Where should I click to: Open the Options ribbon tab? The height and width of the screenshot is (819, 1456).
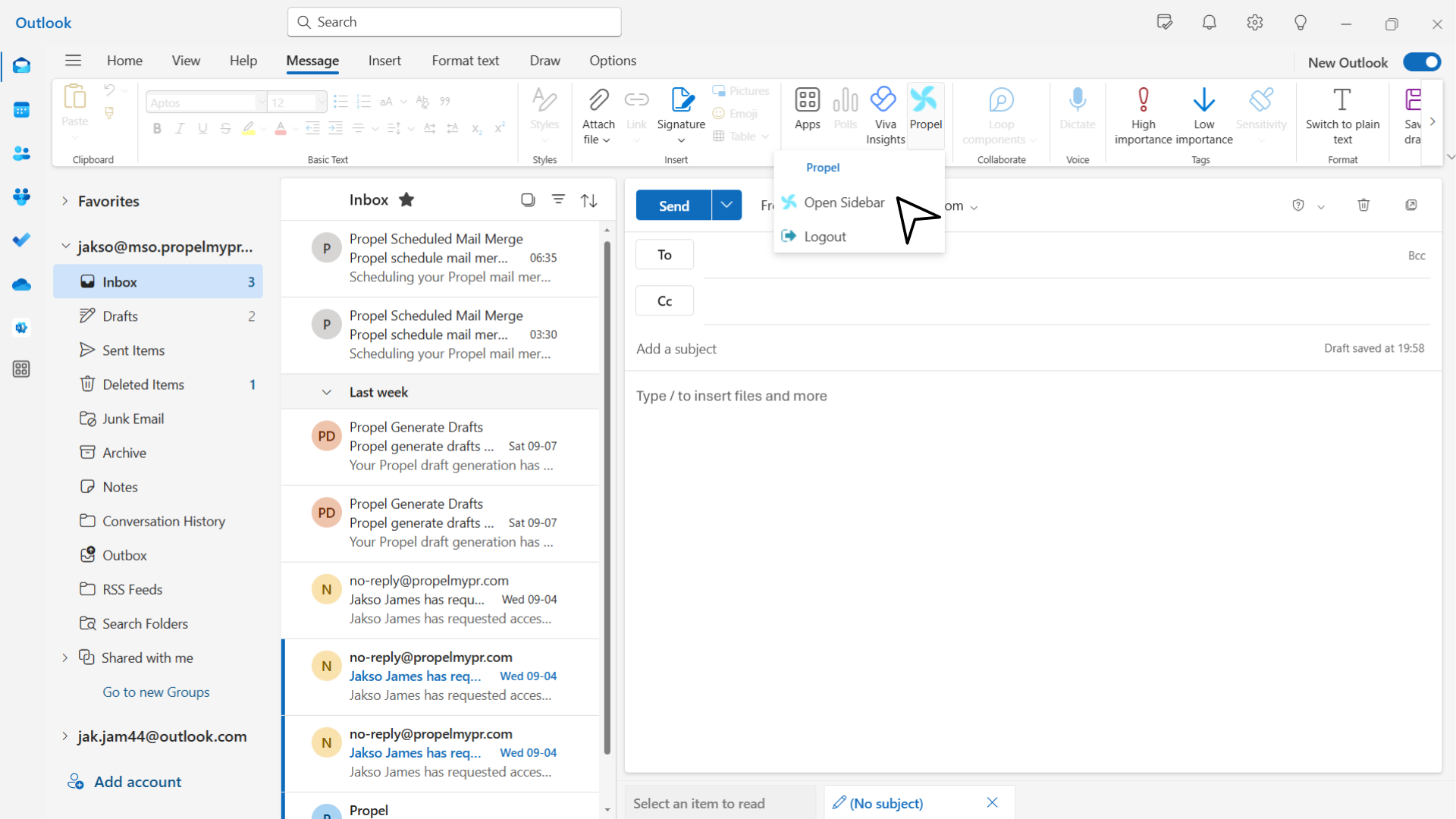[x=613, y=61]
